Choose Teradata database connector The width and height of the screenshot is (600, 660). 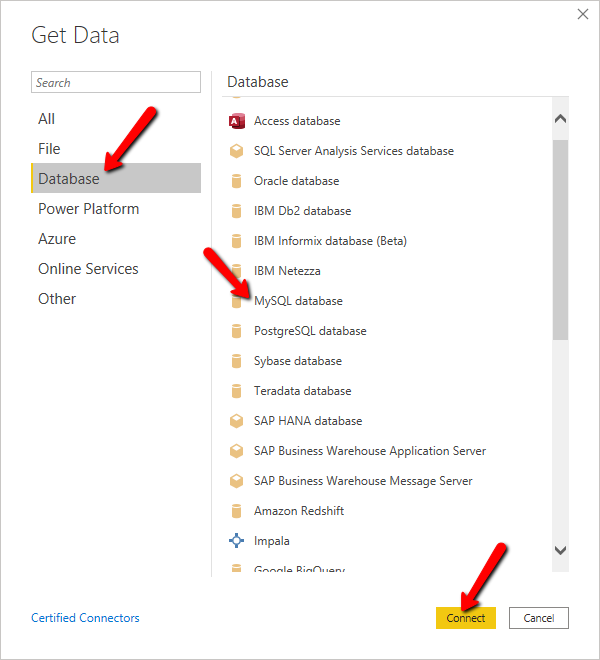[x=387, y=391]
